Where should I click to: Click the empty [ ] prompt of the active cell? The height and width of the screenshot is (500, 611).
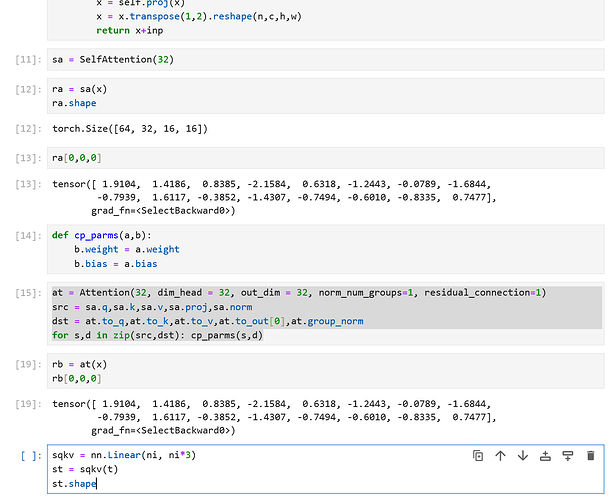30,456
